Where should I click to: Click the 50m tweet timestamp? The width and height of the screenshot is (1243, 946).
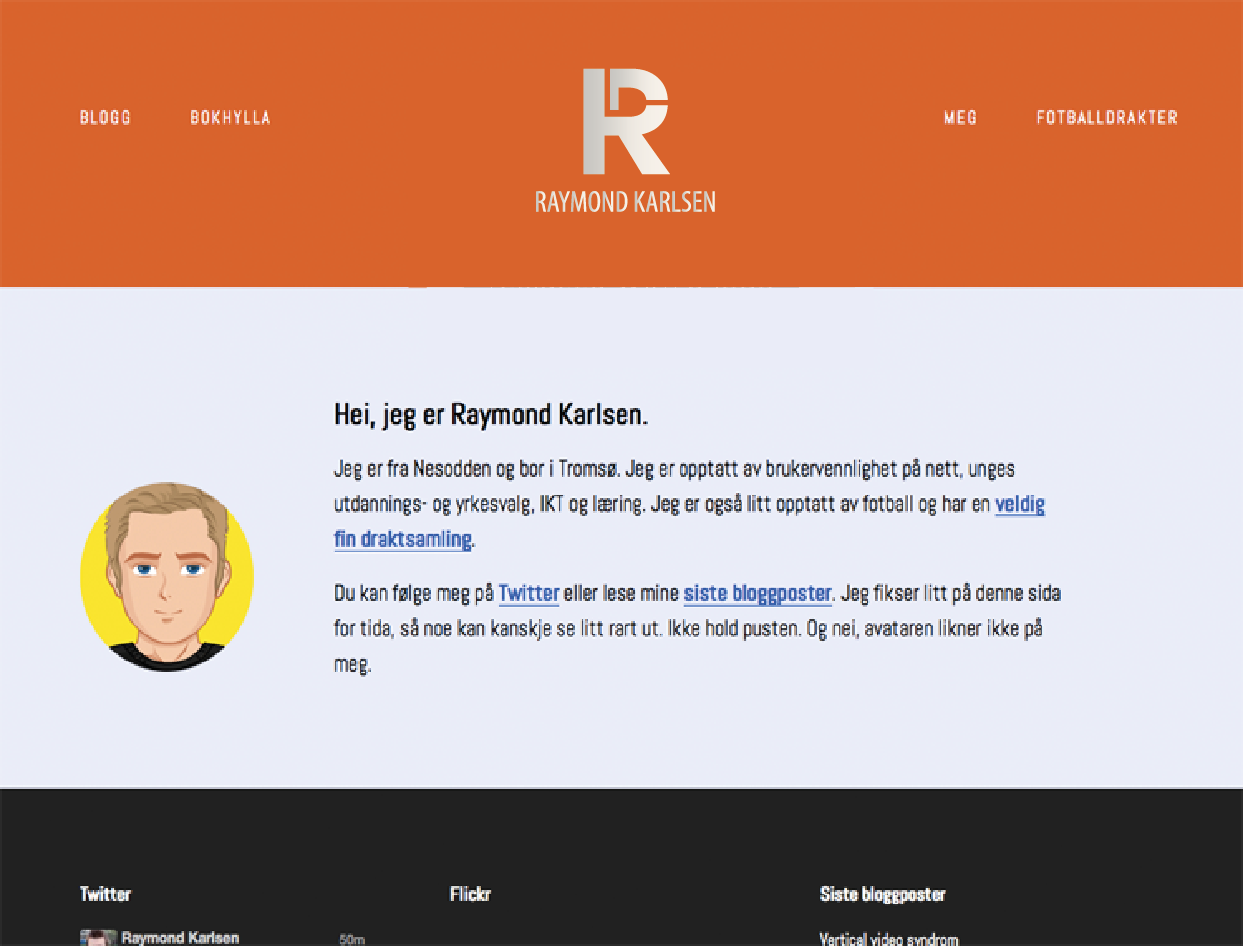352,940
